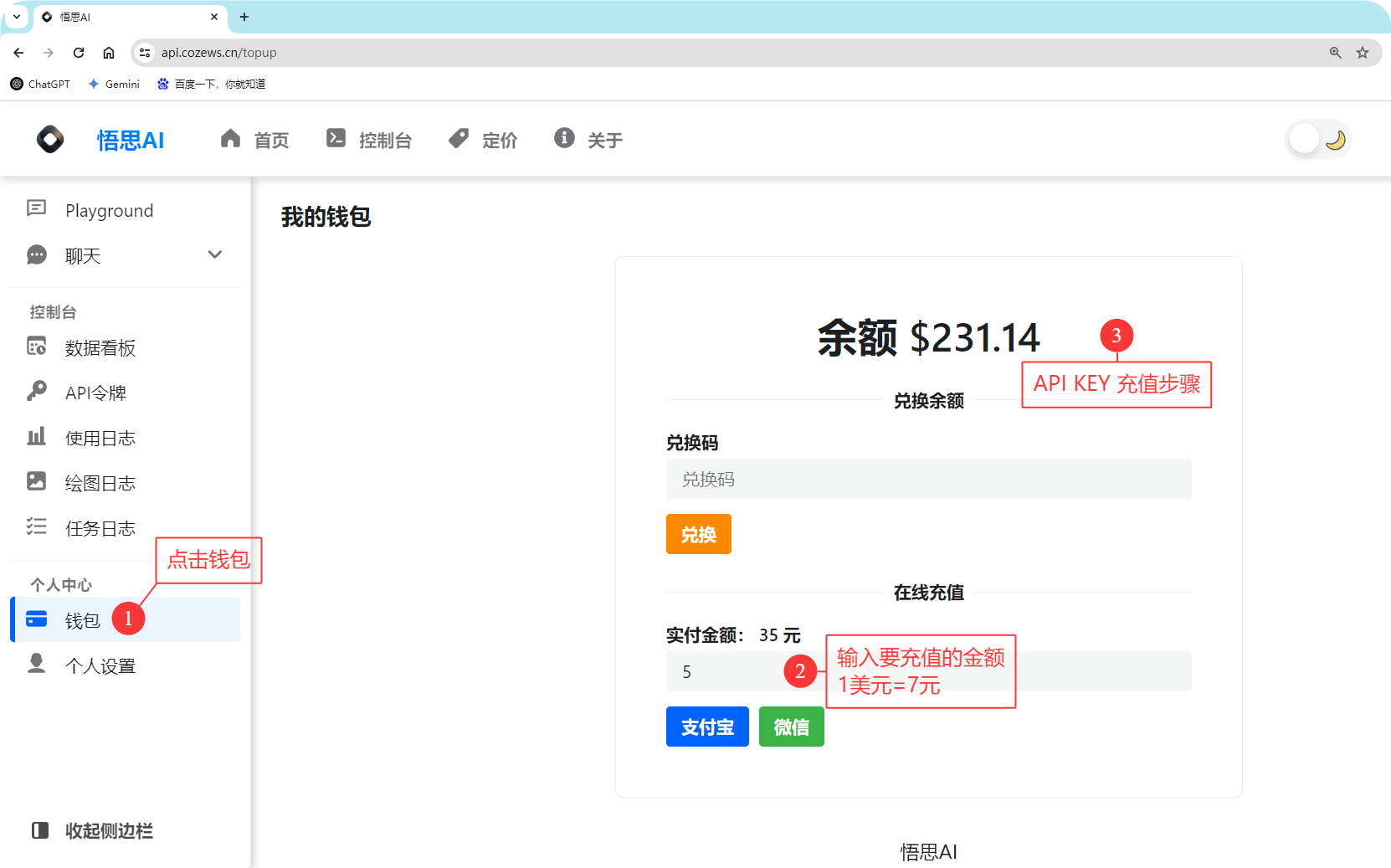Bookmark this page with star icon
Image resolution: width=1391 pixels, height=868 pixels.
coord(1363,53)
